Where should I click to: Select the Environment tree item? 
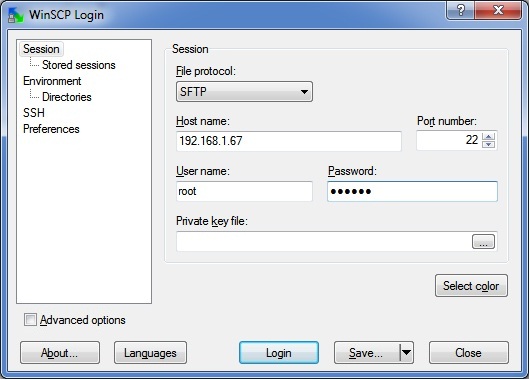tap(52, 81)
